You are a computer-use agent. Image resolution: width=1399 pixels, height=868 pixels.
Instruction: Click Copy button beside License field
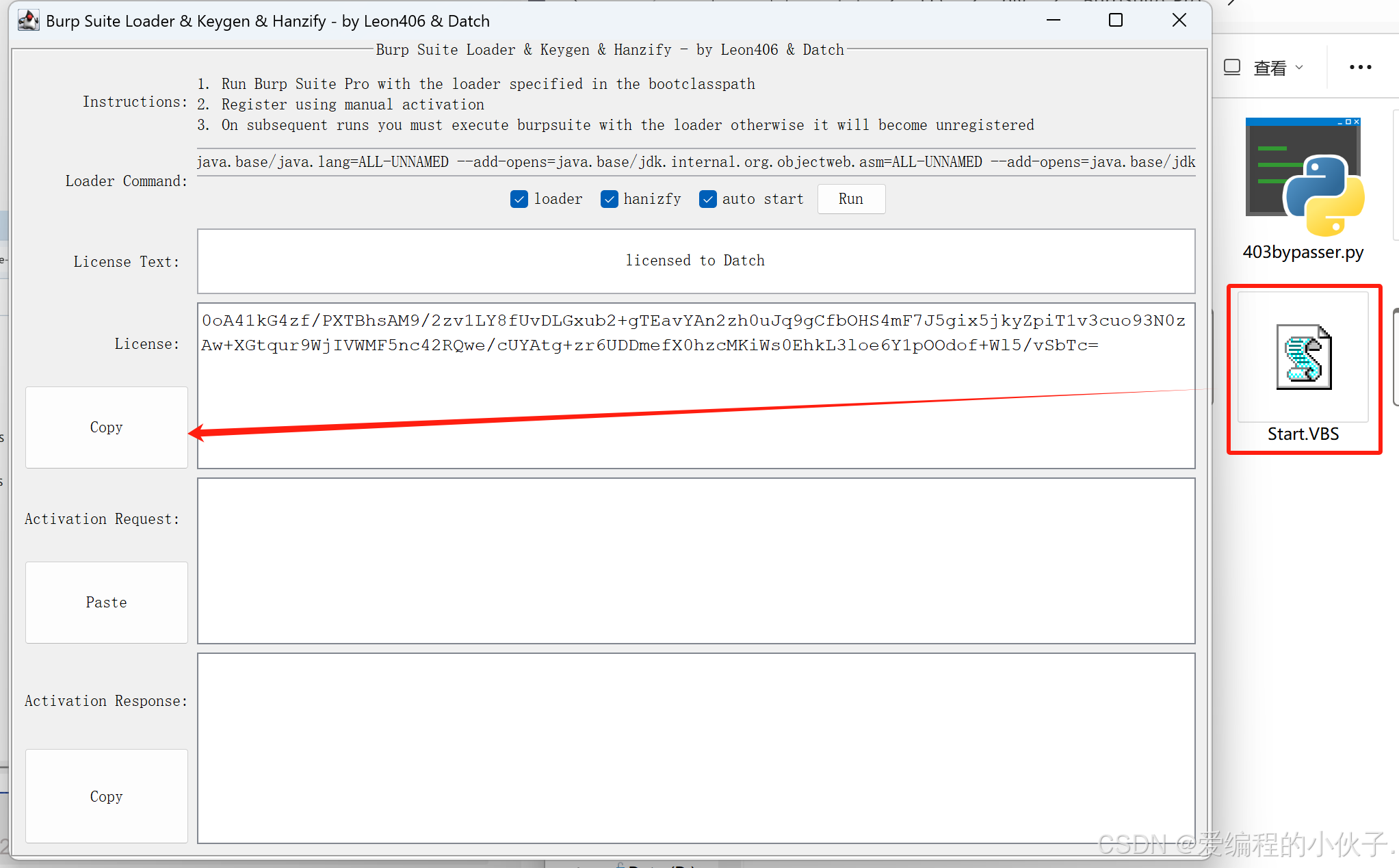coord(106,428)
